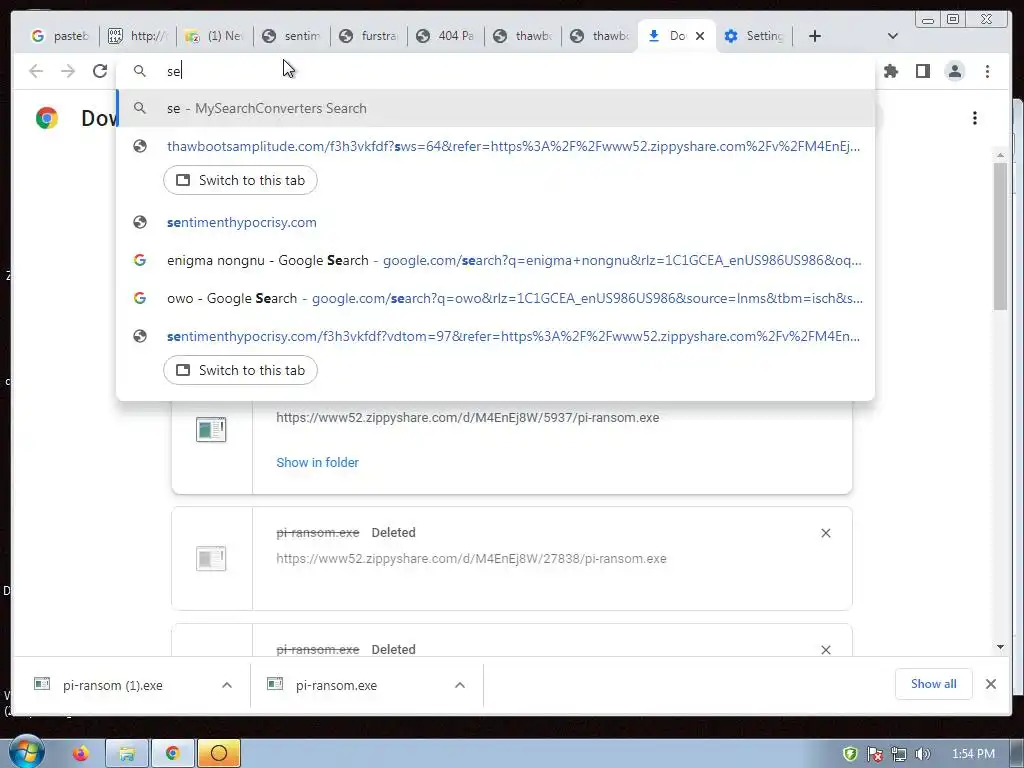Expand options for pi-ransom (1).exe download
The height and width of the screenshot is (768, 1024).
click(227, 685)
